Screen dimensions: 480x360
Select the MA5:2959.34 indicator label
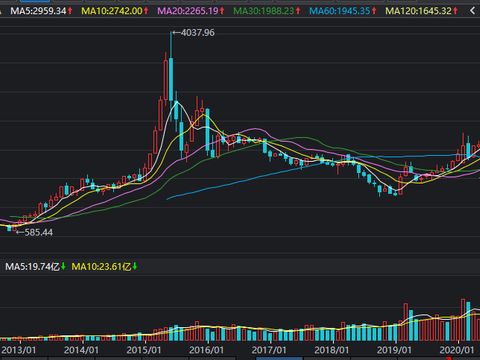[38, 11]
